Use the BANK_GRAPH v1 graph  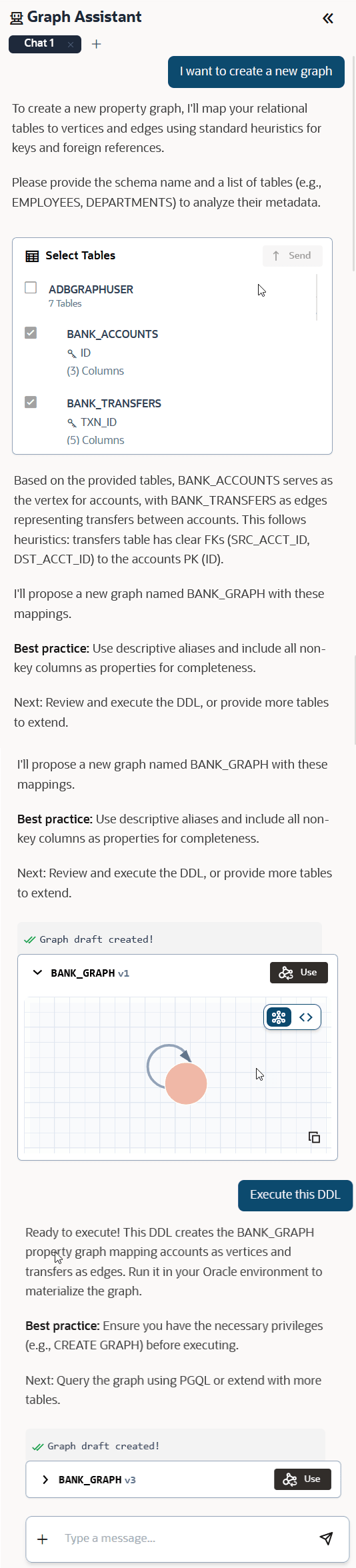299,973
